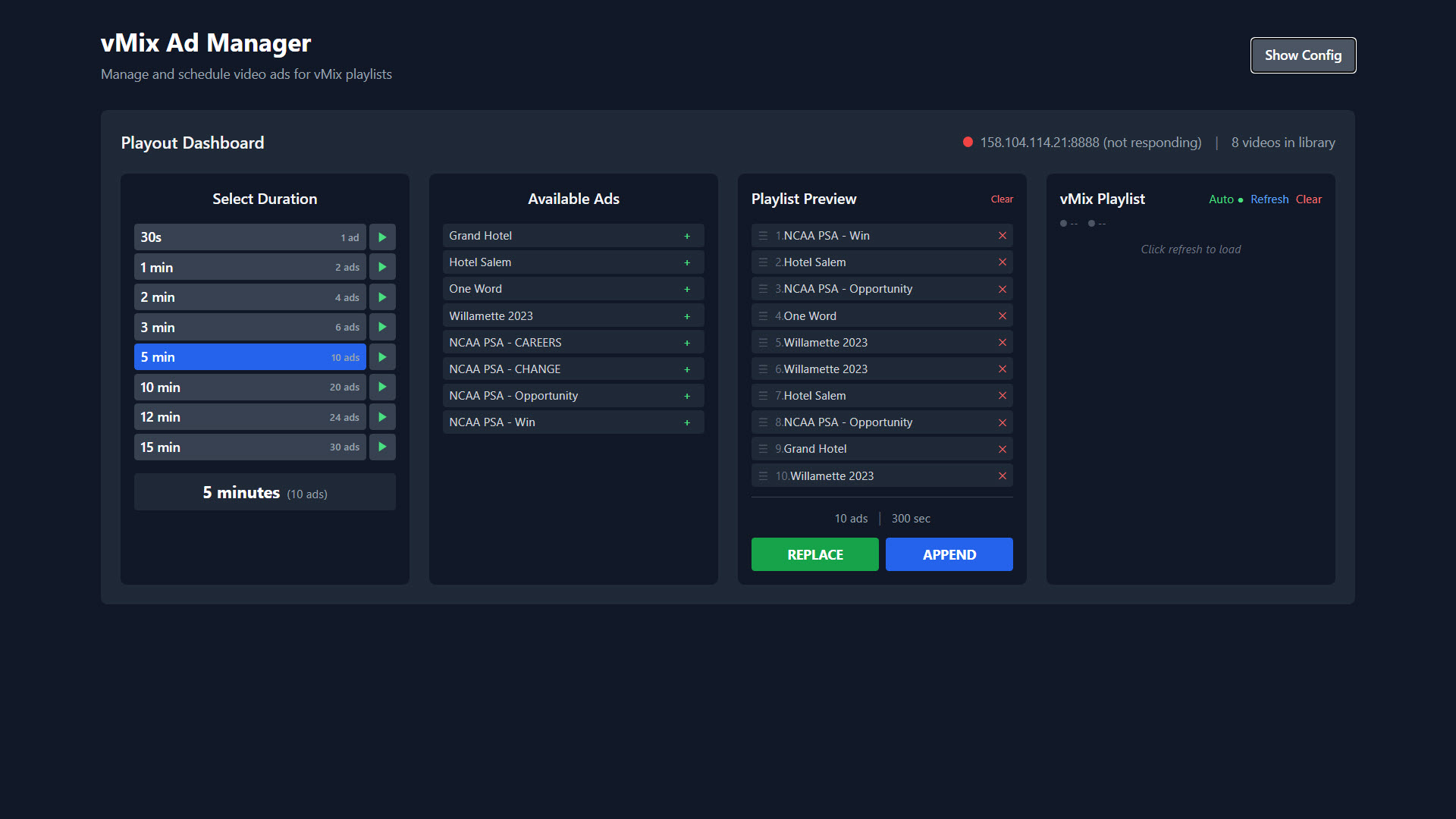Expand configuration with Show Config
This screenshot has height=819, width=1456.
coord(1302,55)
